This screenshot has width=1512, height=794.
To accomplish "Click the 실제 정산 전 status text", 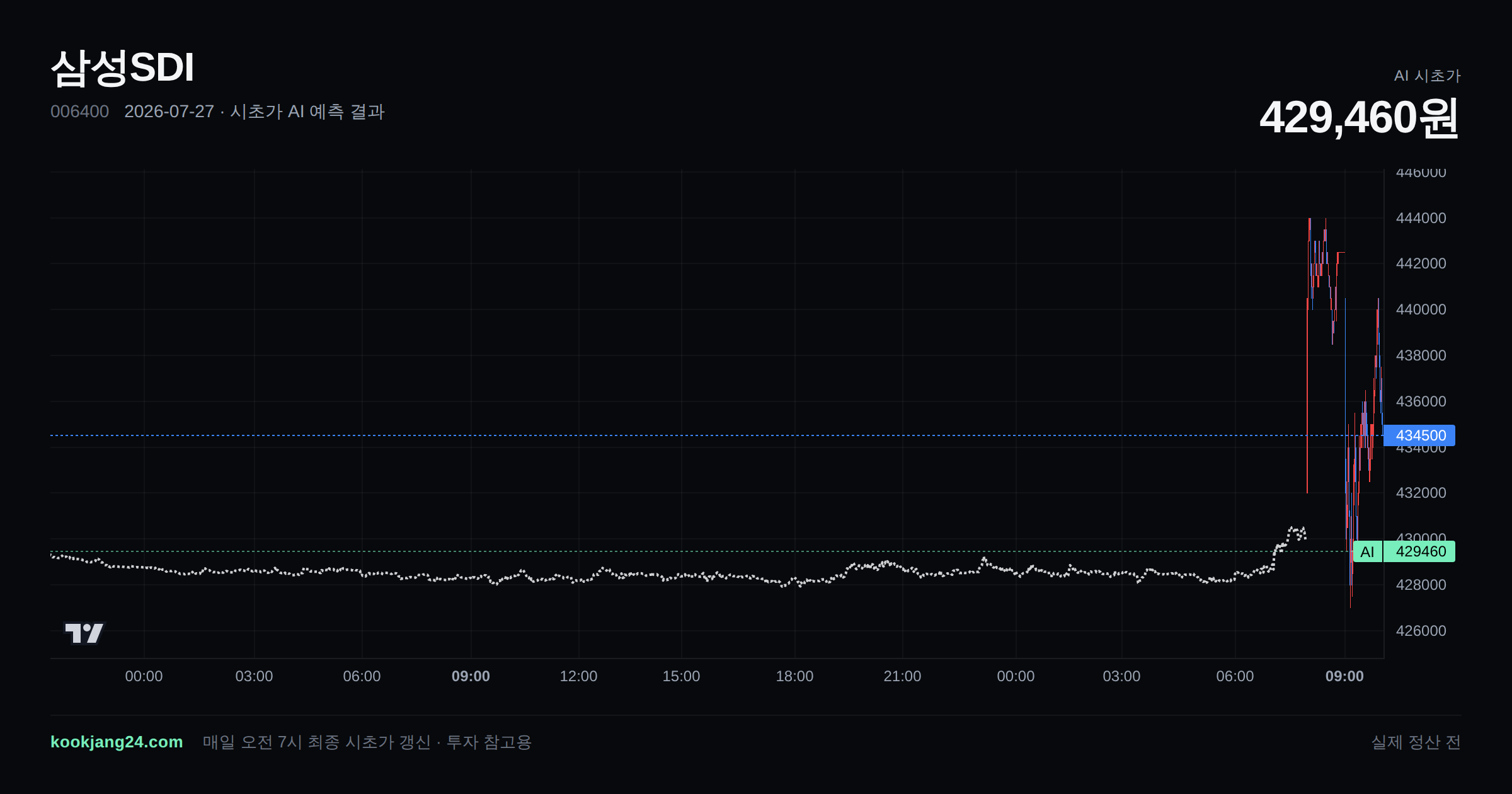I will pos(1416,742).
